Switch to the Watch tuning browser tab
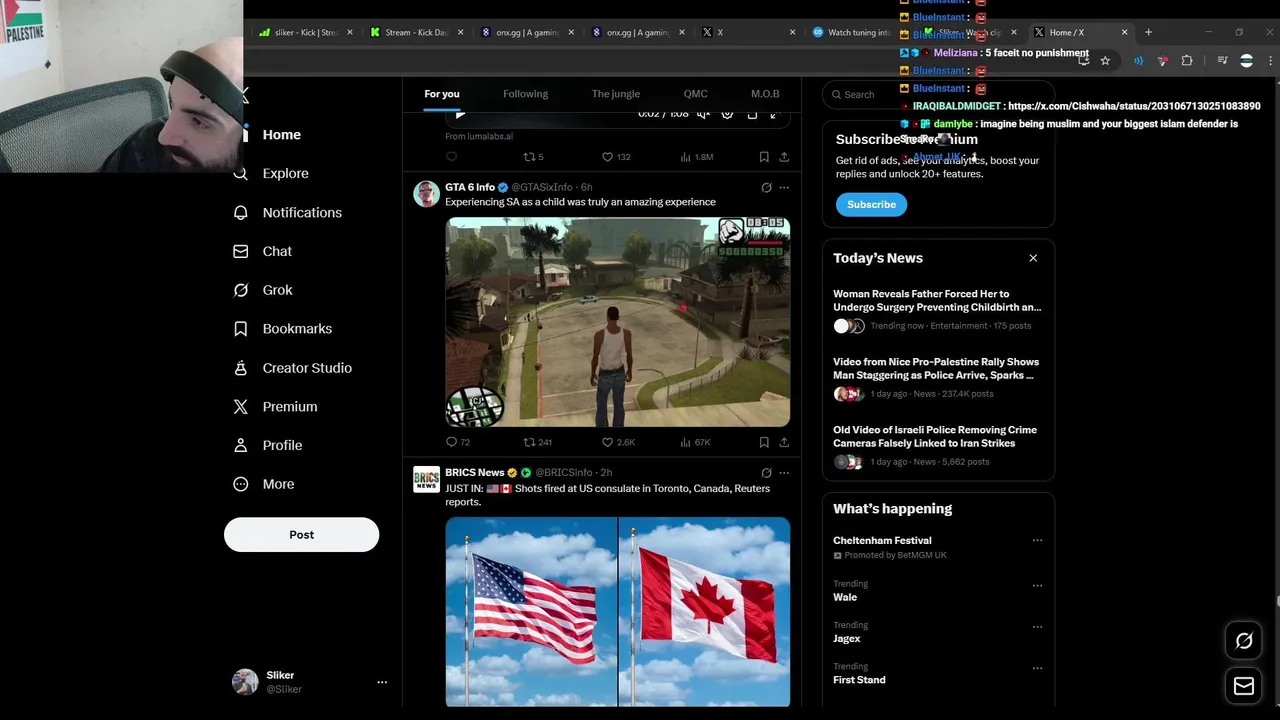 (x=850, y=33)
